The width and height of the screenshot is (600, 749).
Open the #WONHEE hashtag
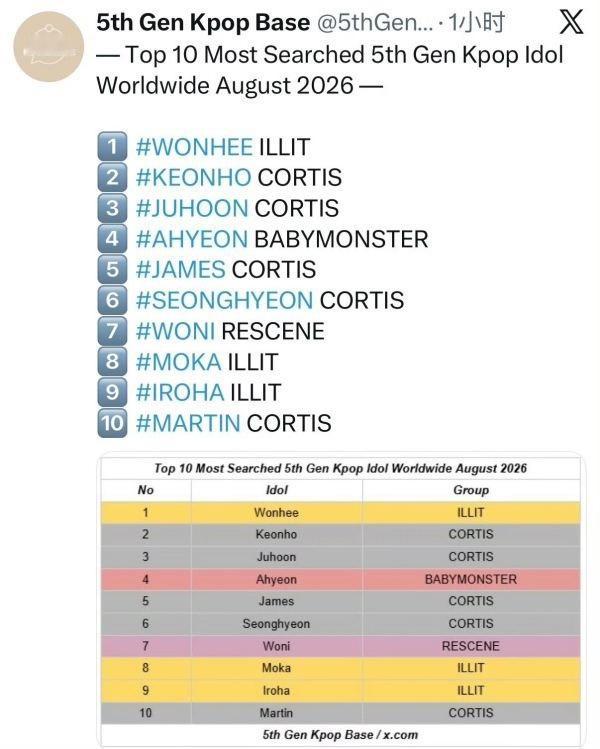click(x=194, y=147)
